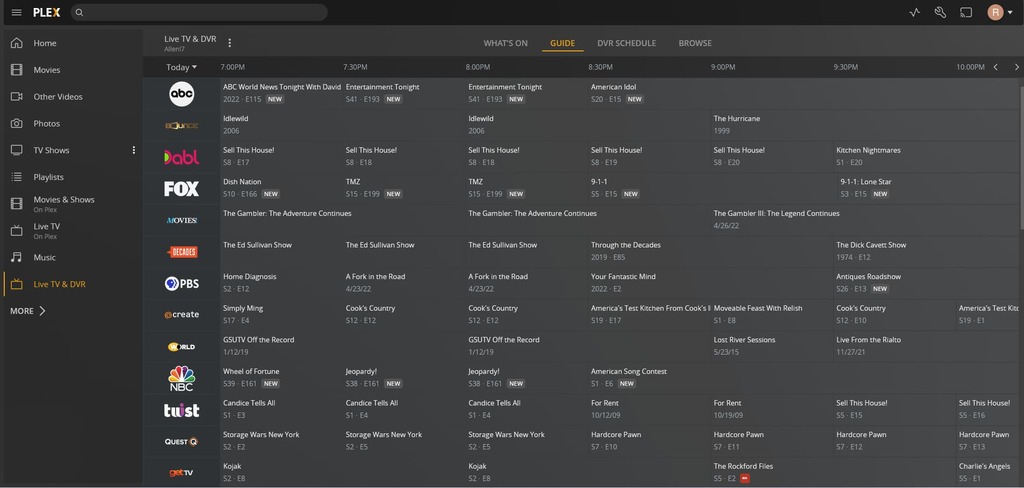
Task: Click Rockford Files red recording badge
Action: [745, 479]
